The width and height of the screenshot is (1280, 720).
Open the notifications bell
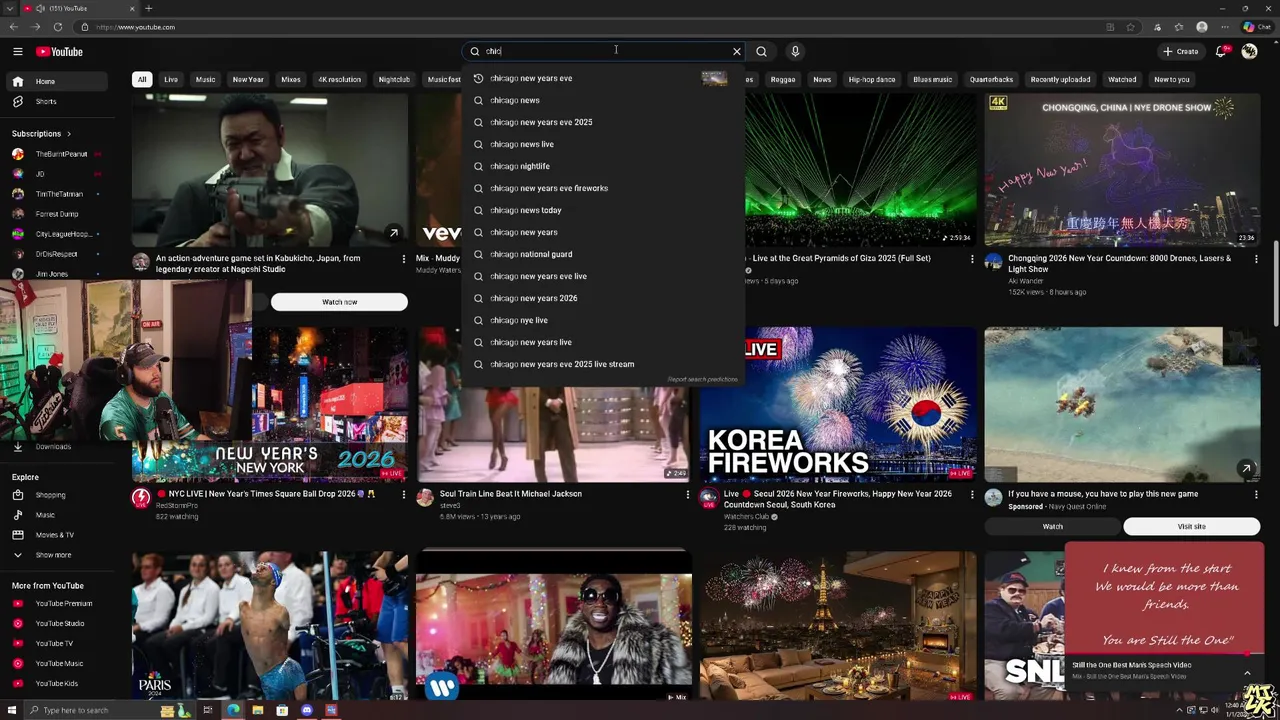pyautogui.click(x=1221, y=51)
